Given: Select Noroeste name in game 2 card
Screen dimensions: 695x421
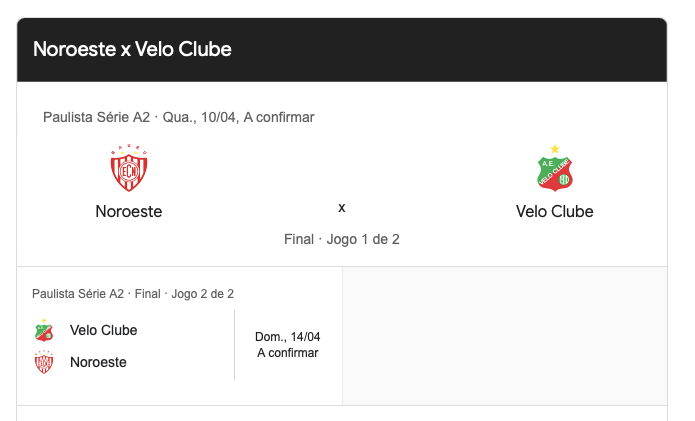Looking at the screenshot, I should [x=98, y=363].
